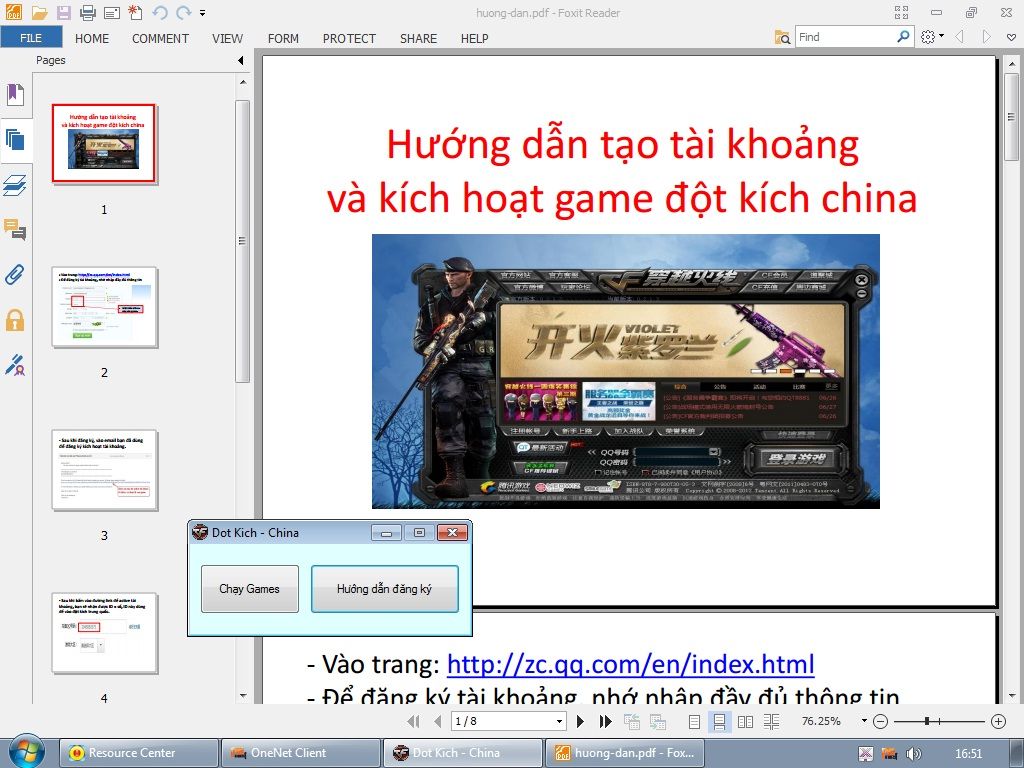Open the Layers panel icon
1024x768 pixels.
coord(15,185)
